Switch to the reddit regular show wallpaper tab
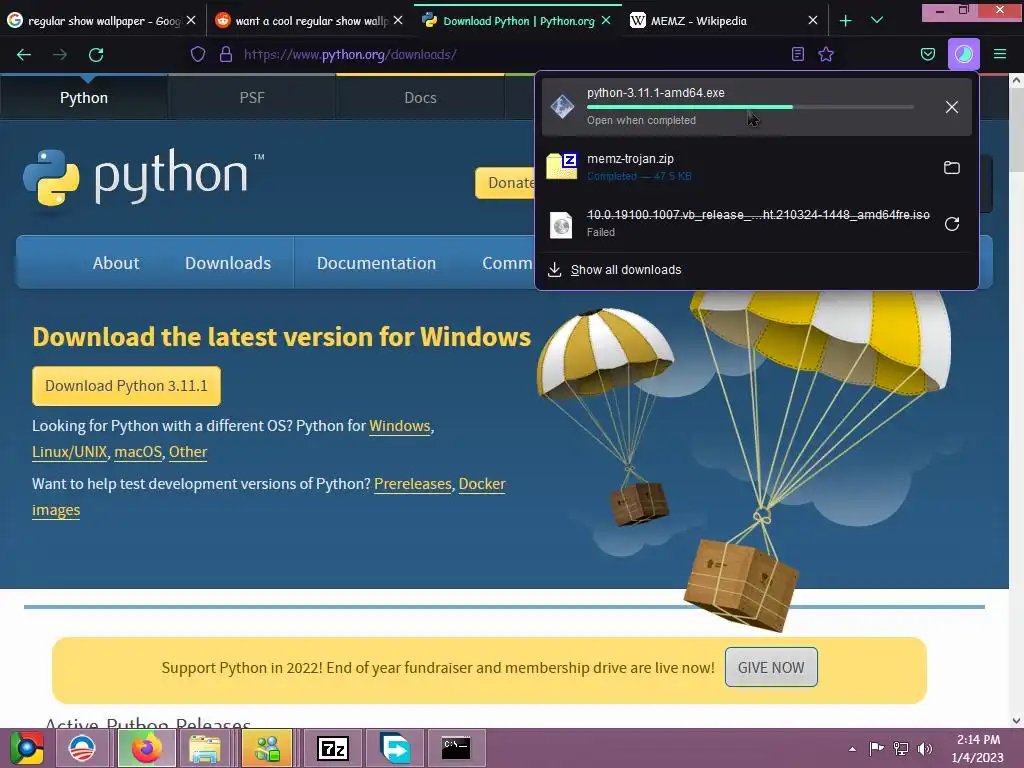Viewport: 1024px width, 768px height. pos(308,21)
